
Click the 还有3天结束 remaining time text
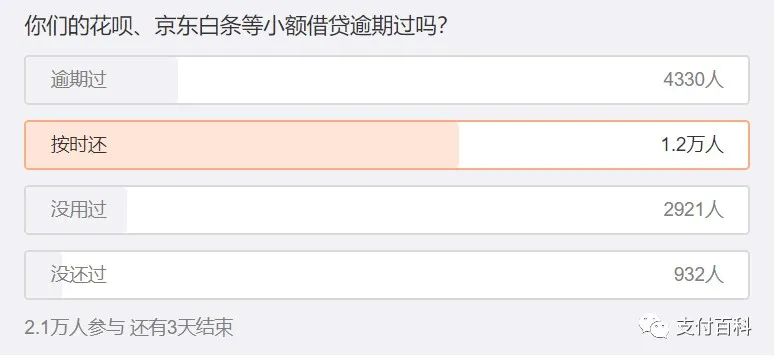tap(181, 328)
